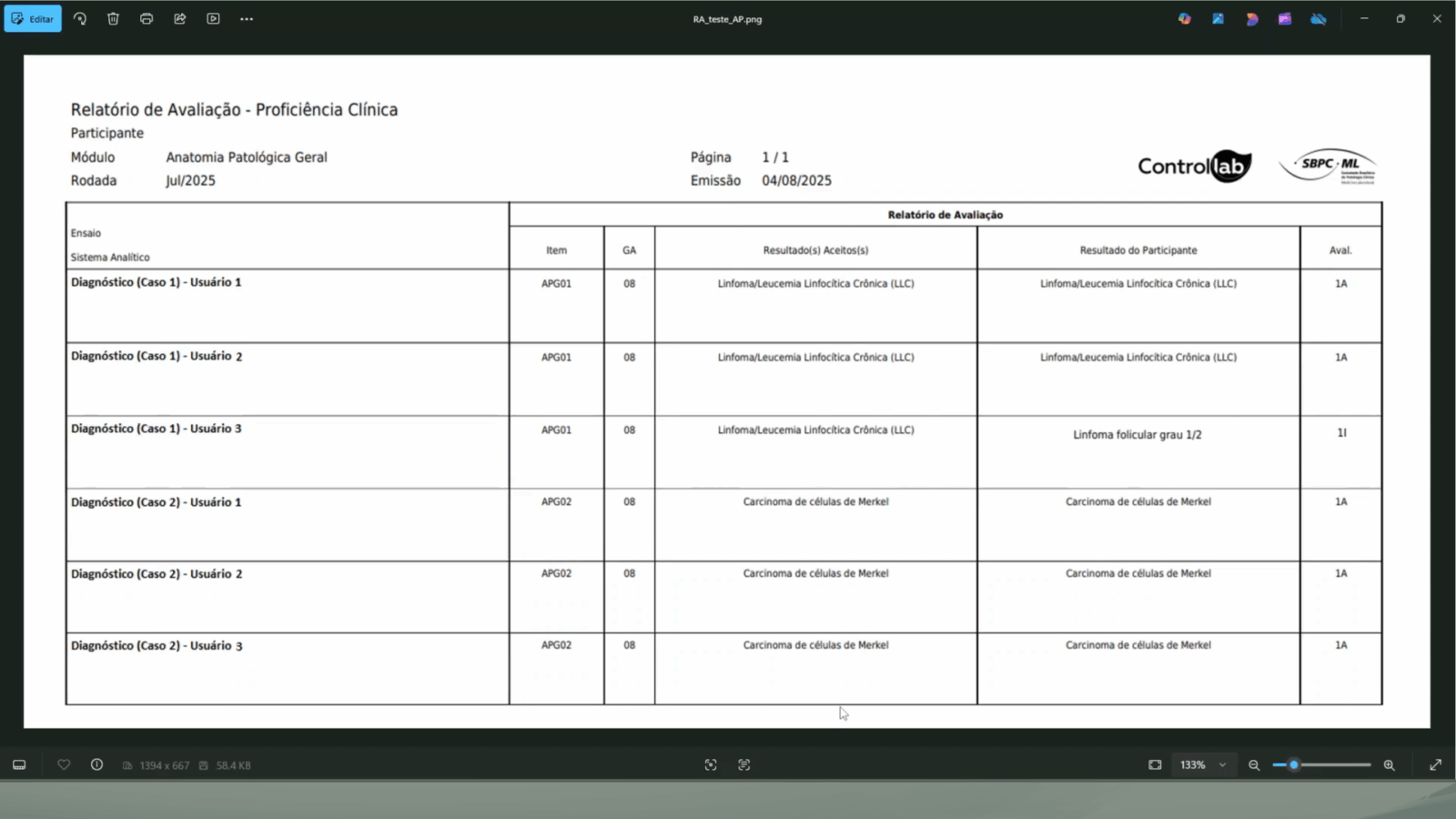Zoom out using the minus magnifier
The height and width of the screenshot is (819, 1456).
tap(1254, 765)
